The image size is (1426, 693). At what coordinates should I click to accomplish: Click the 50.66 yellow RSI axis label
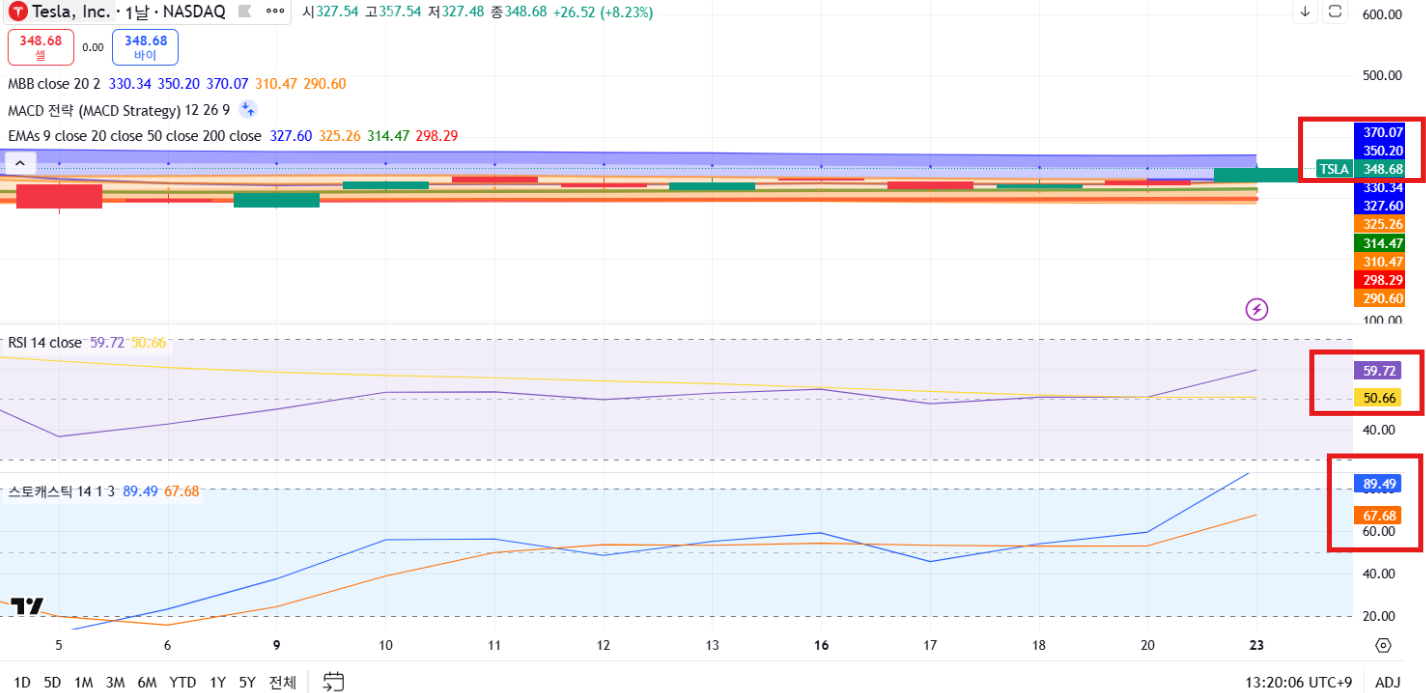(x=1376, y=398)
